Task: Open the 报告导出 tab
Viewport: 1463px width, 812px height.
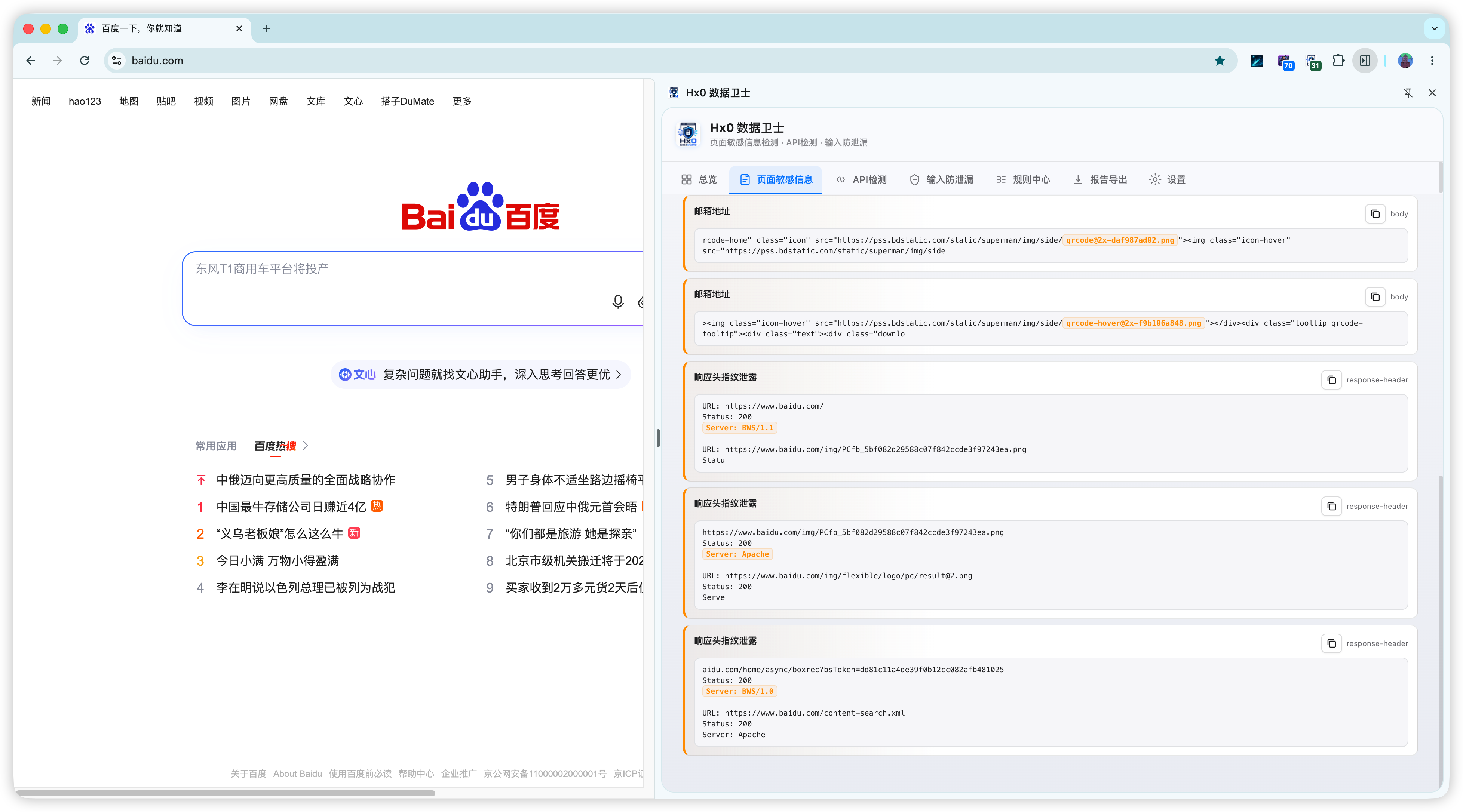Action: tap(1100, 179)
